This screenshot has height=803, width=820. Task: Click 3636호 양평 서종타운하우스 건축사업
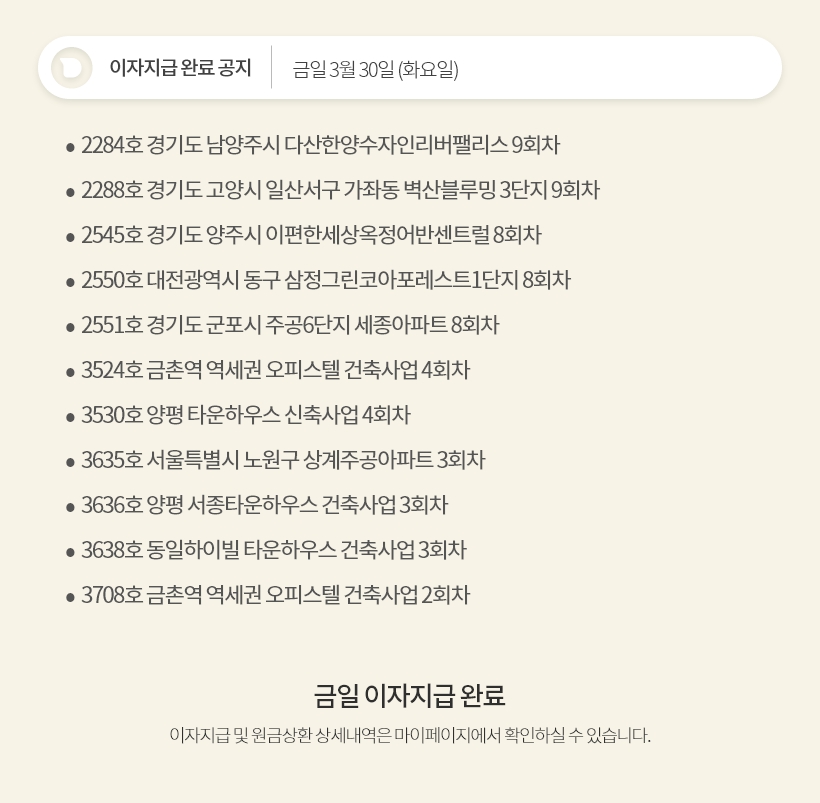(264, 505)
